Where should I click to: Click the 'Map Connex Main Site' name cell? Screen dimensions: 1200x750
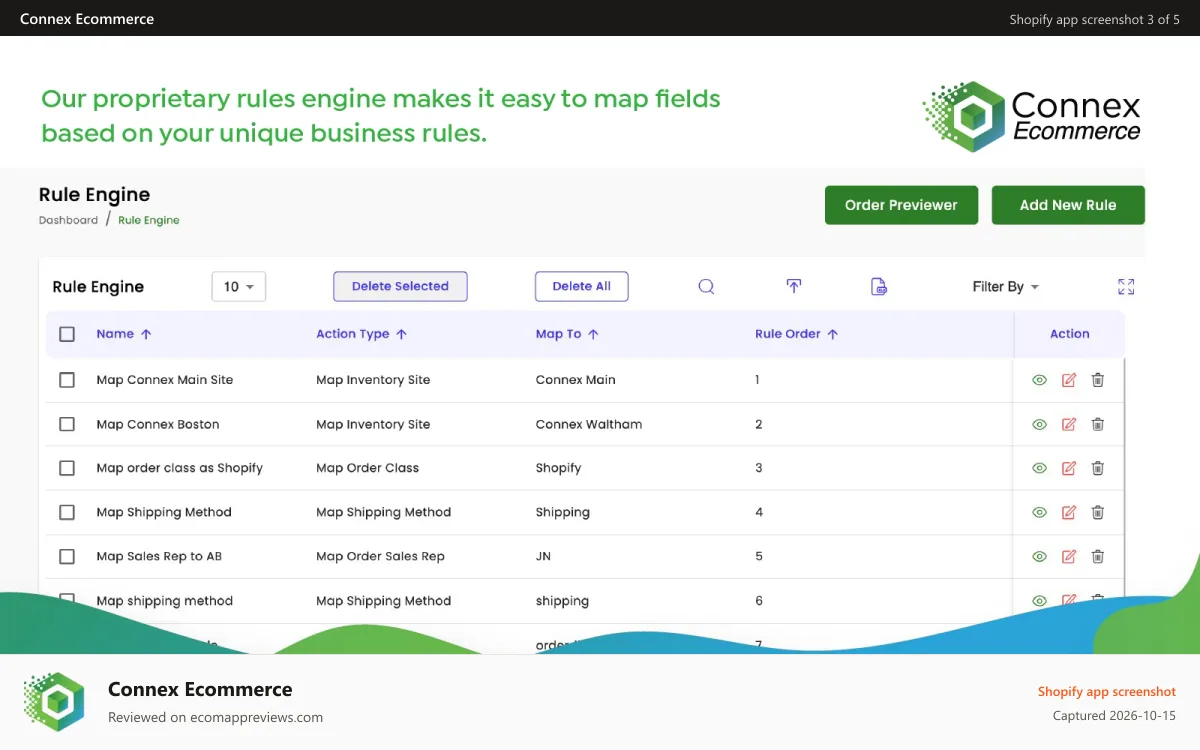pos(165,380)
